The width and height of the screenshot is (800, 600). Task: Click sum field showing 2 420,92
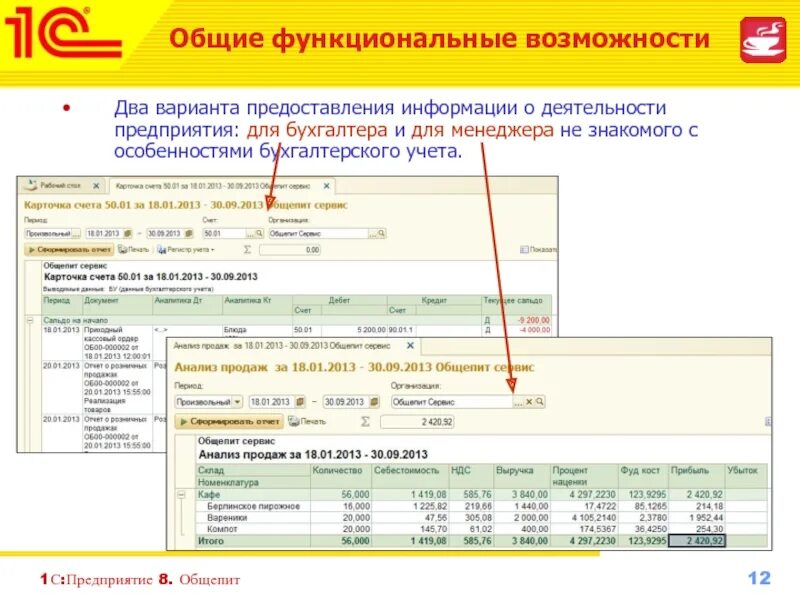[x=417, y=422]
